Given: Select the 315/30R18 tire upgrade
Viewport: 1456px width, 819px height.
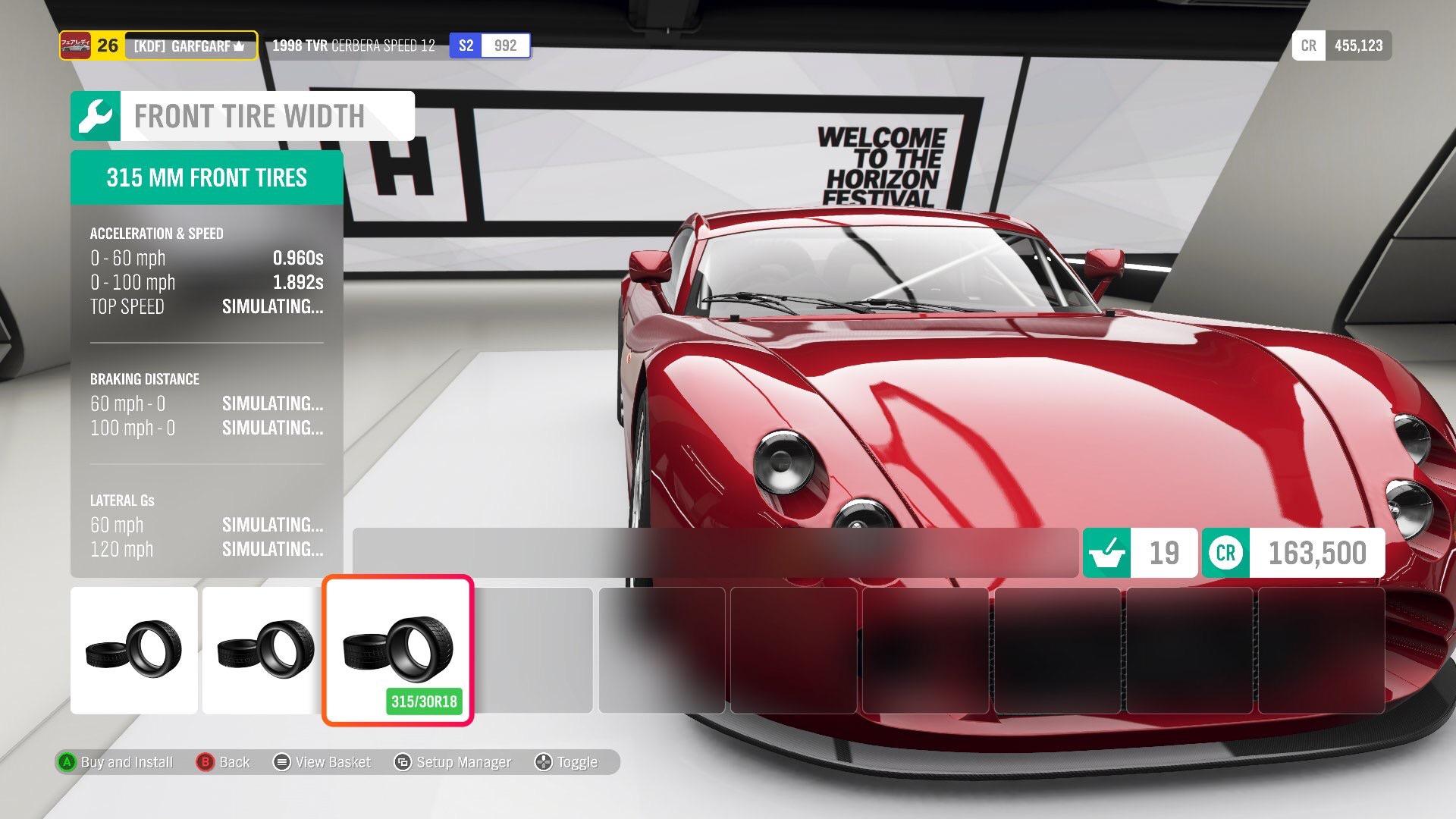Looking at the screenshot, I should coord(397,650).
